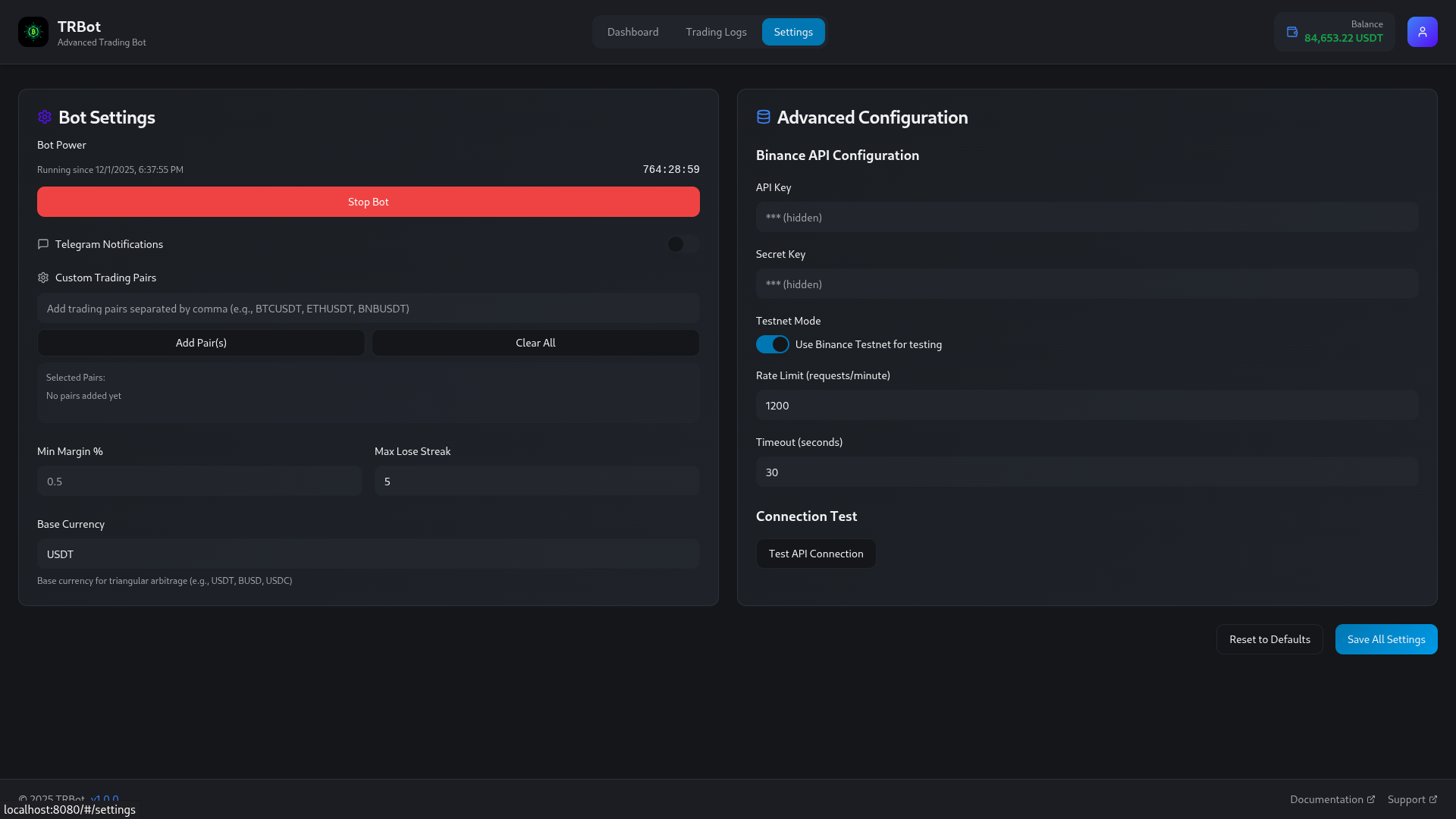The width and height of the screenshot is (1456, 819).
Task: Click the Base Currency field
Action: [x=368, y=554]
